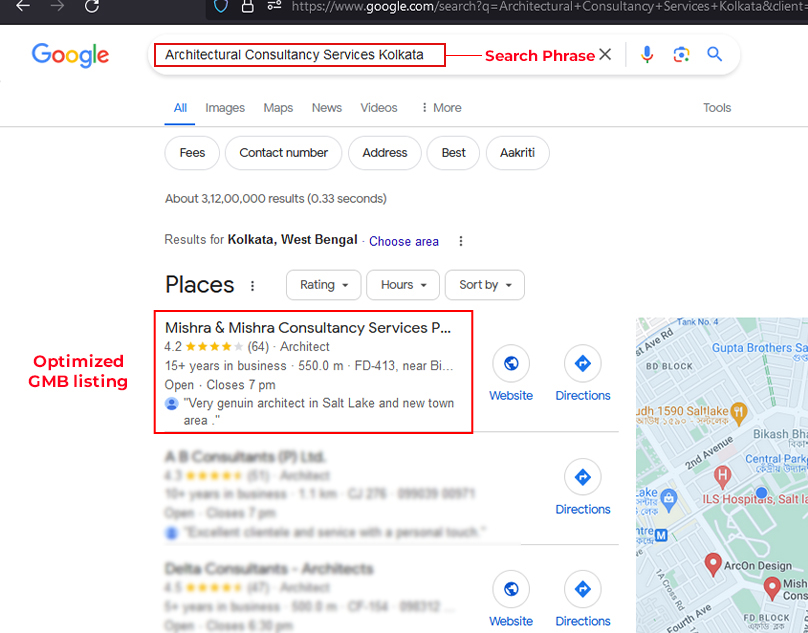Clear the search box with X icon
The image size is (808, 633).
tap(605, 55)
